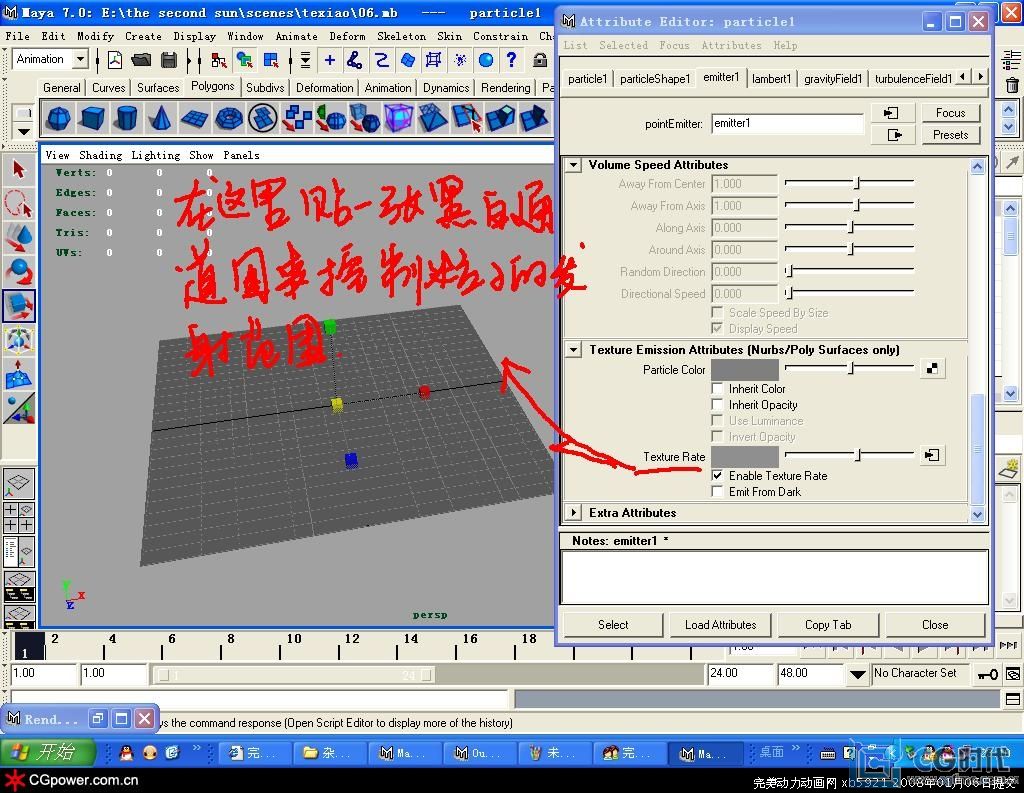The width and height of the screenshot is (1024, 793).
Task: Click the Copy Tab button
Action: (x=828, y=624)
